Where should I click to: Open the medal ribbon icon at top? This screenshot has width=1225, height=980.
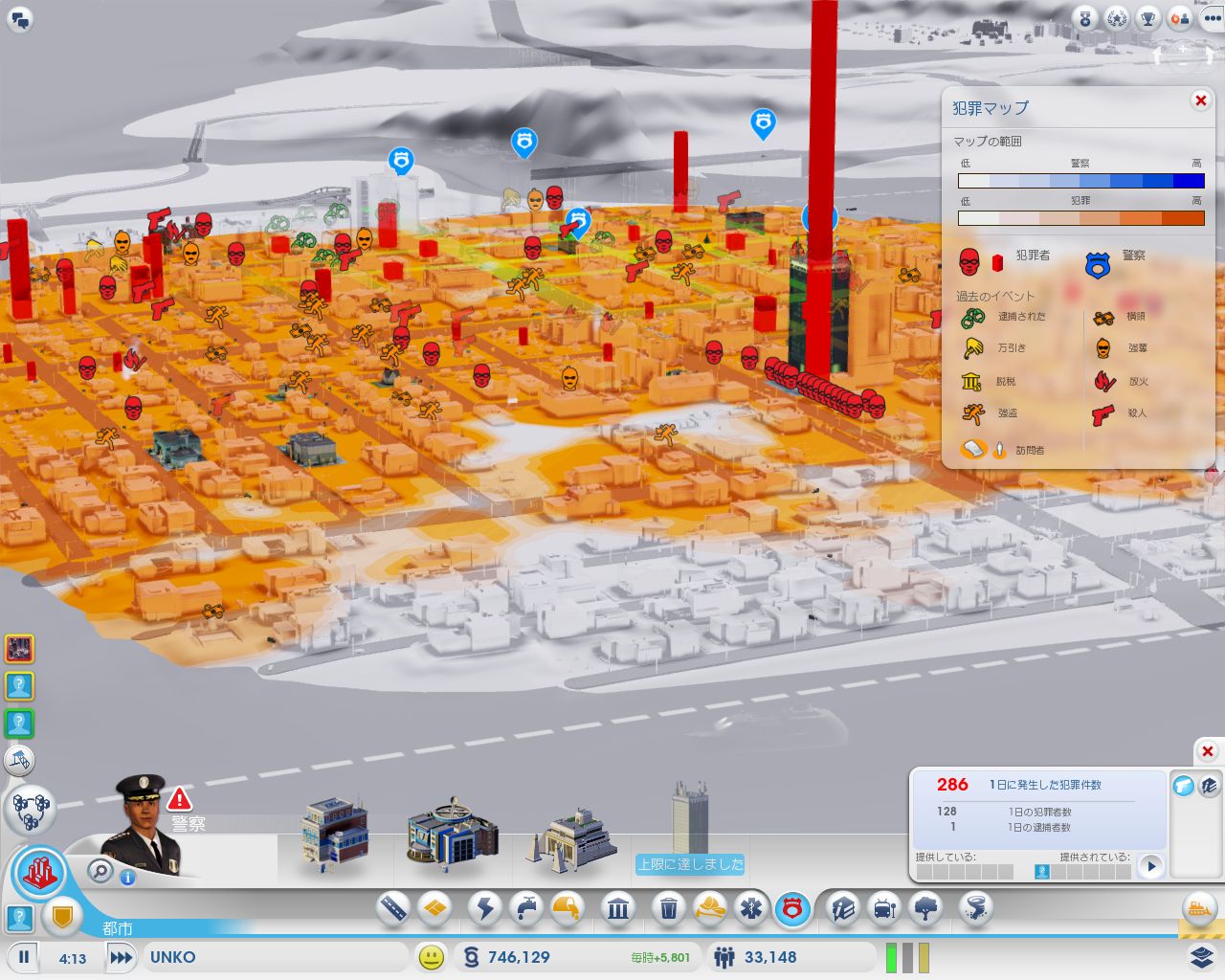click(1085, 18)
